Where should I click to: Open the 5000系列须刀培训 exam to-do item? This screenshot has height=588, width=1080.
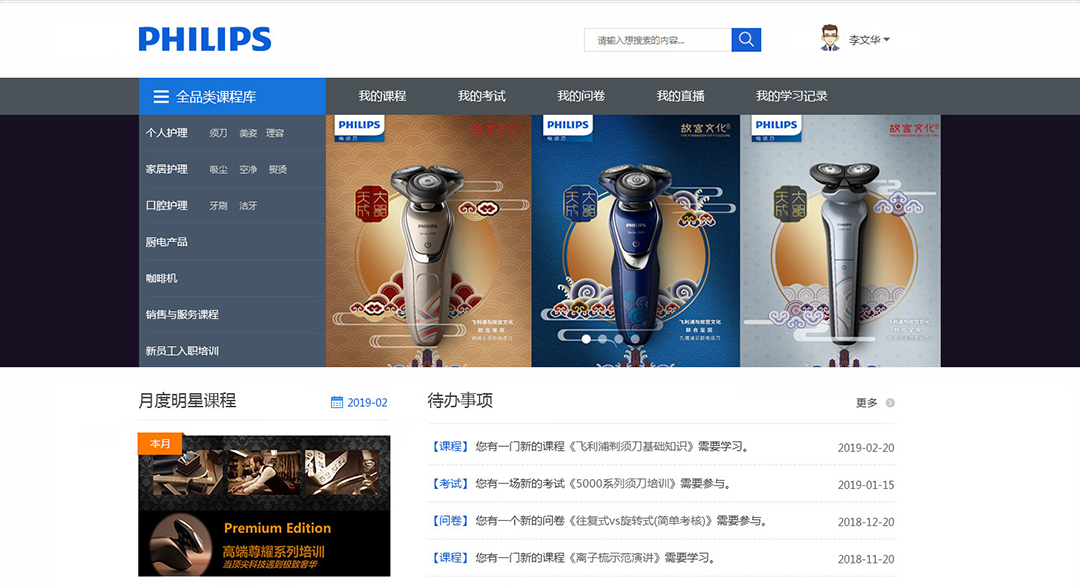580,483
